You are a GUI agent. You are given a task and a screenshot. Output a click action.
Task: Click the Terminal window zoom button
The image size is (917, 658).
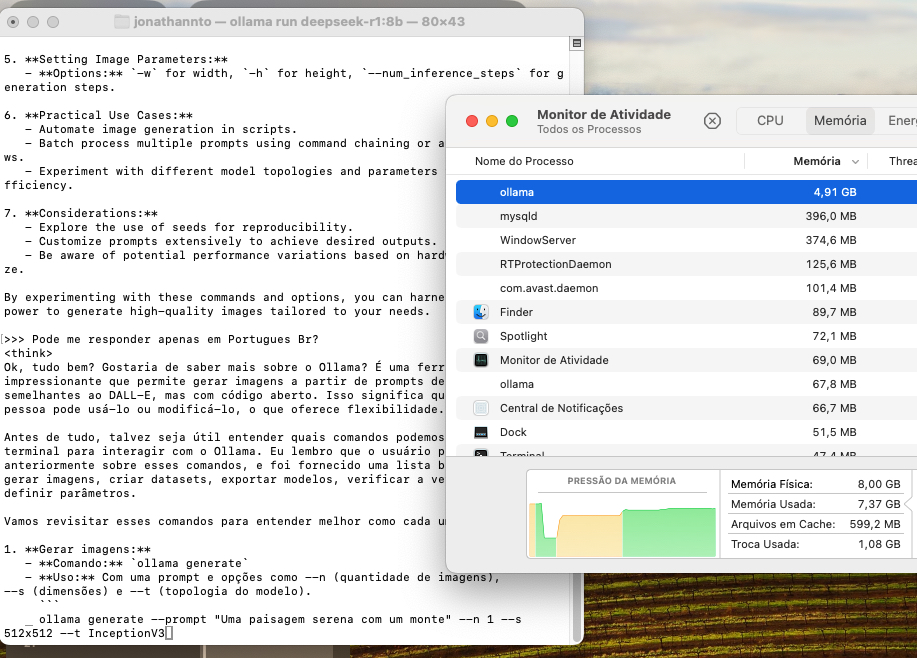[54, 22]
